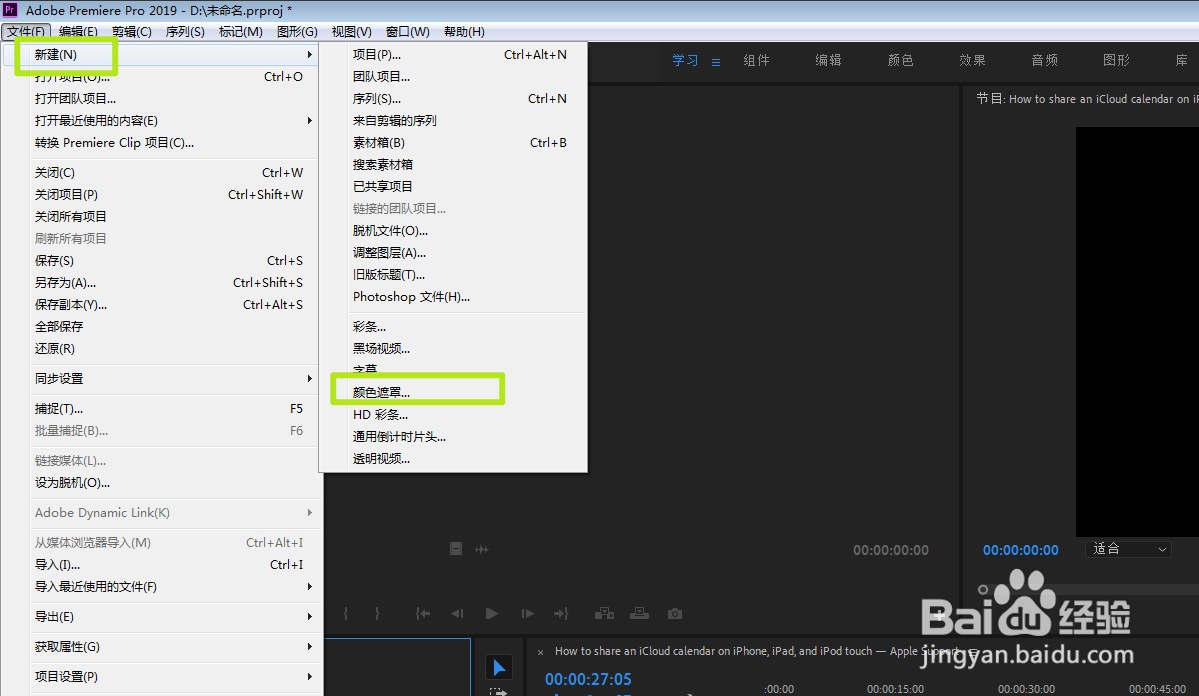Click the Drag Video Only filmstrip icon

456,549
